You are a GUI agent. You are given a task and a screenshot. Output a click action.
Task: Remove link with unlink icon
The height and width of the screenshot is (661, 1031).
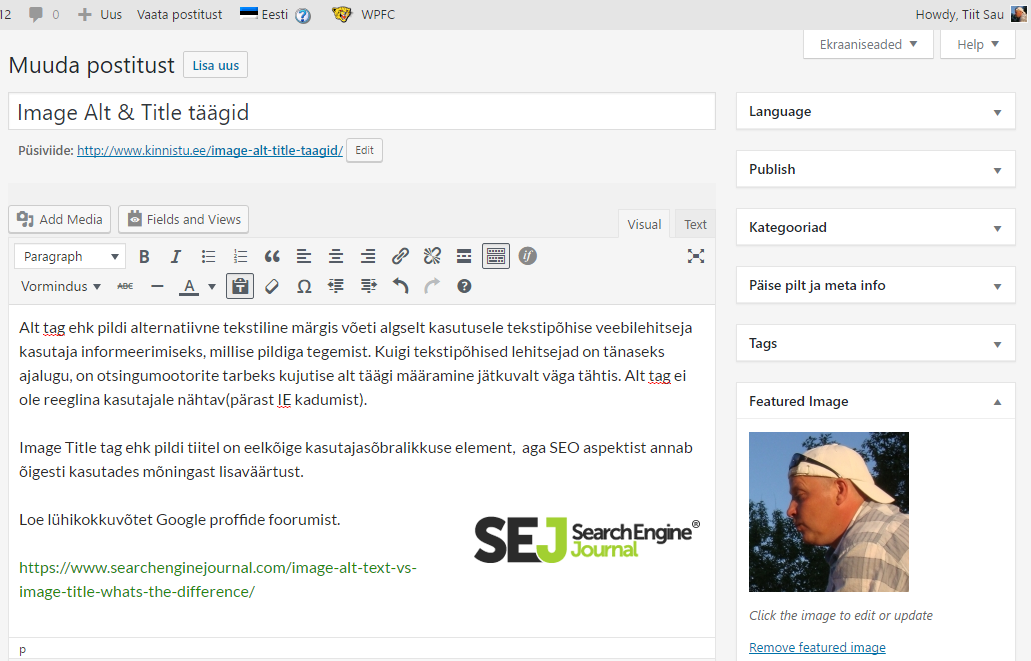(x=432, y=257)
